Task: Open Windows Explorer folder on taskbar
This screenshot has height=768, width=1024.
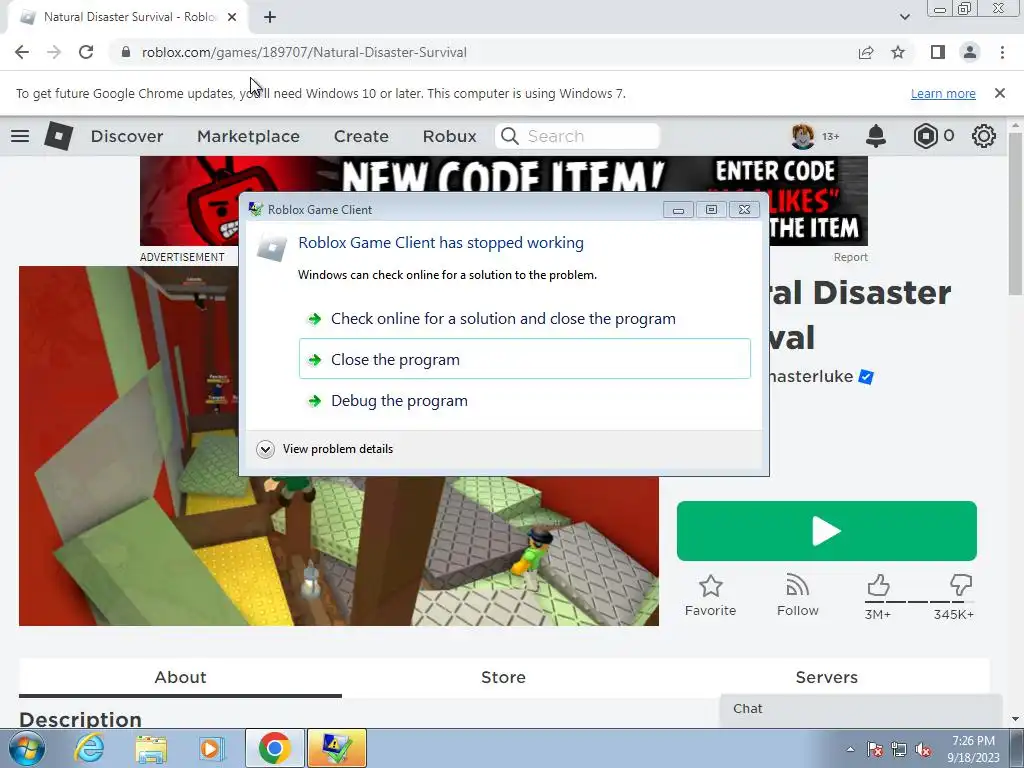Action: [x=151, y=748]
